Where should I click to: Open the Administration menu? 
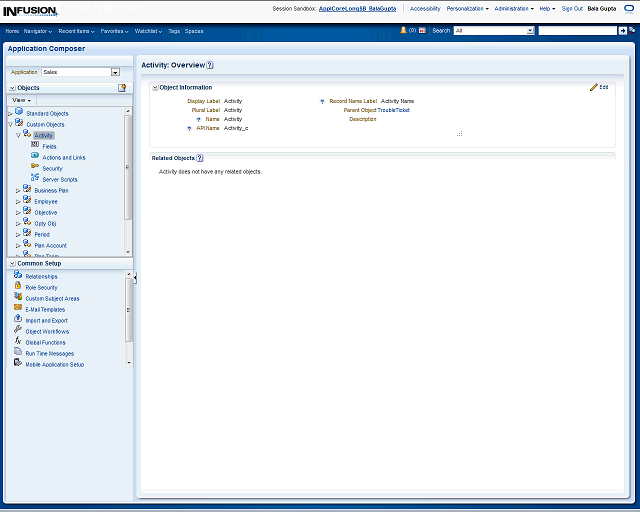[x=514, y=8]
